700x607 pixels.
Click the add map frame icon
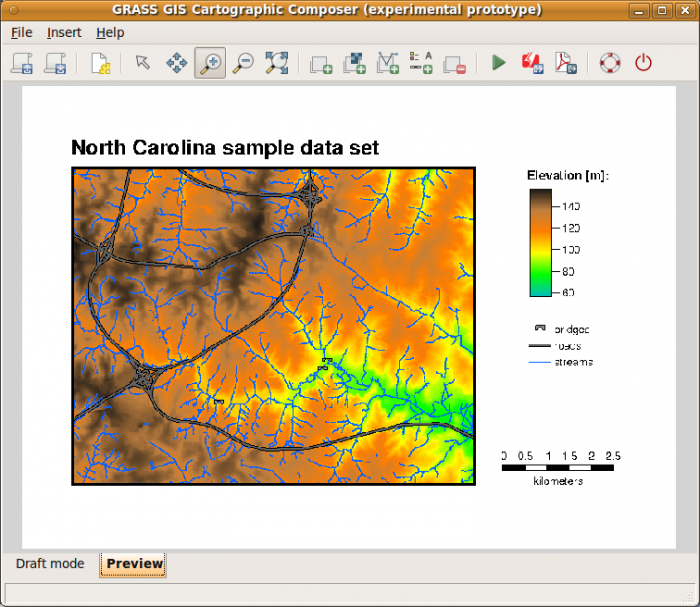pos(321,64)
